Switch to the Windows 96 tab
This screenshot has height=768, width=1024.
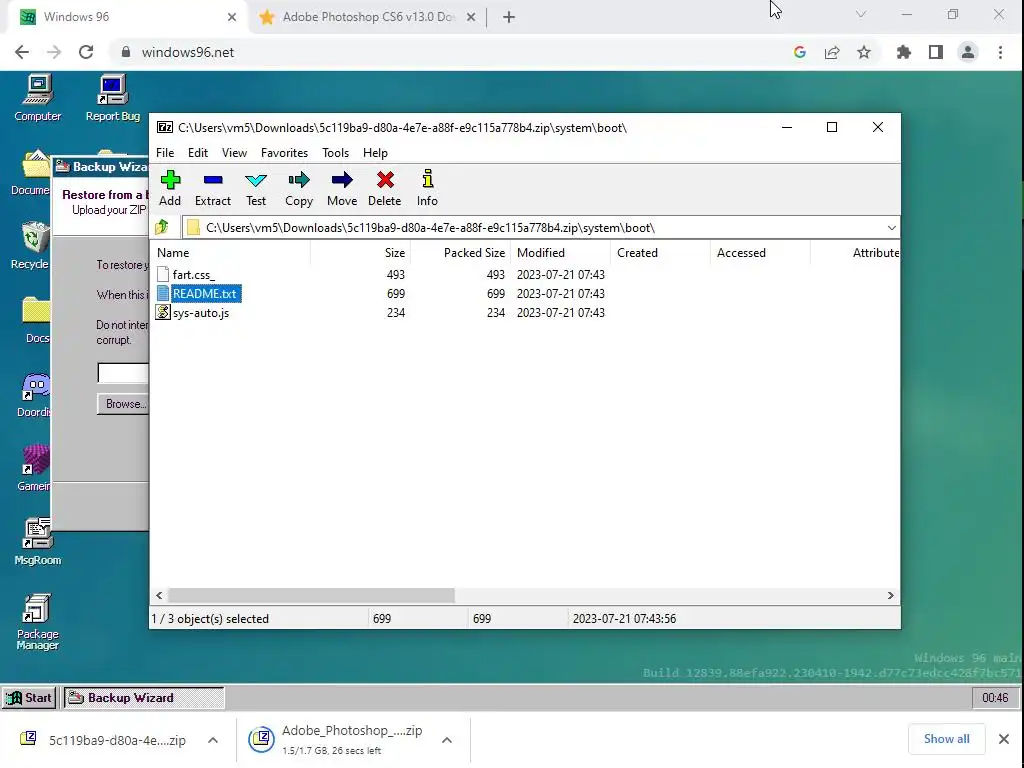point(127,17)
